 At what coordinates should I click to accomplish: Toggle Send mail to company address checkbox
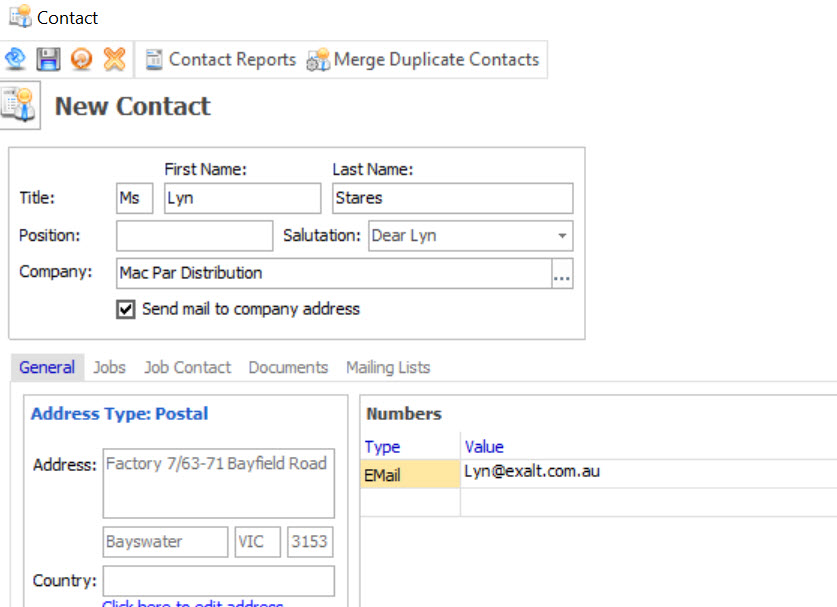[x=126, y=310]
